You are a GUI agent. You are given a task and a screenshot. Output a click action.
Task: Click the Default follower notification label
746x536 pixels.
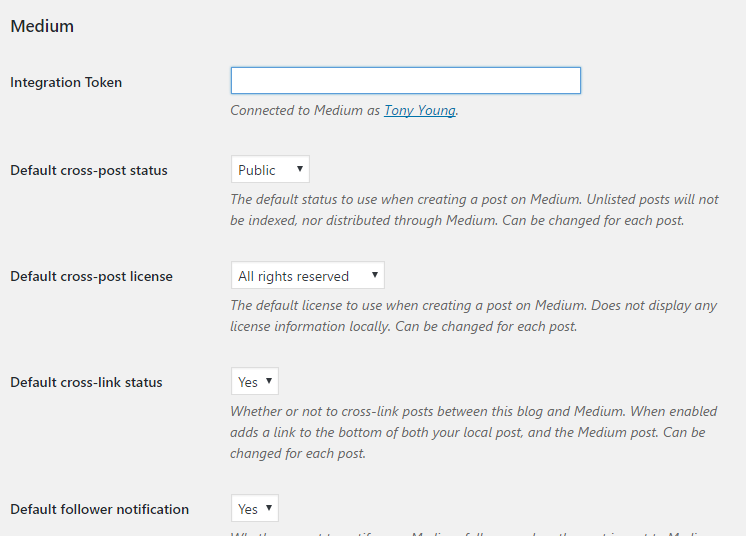(x=99, y=510)
